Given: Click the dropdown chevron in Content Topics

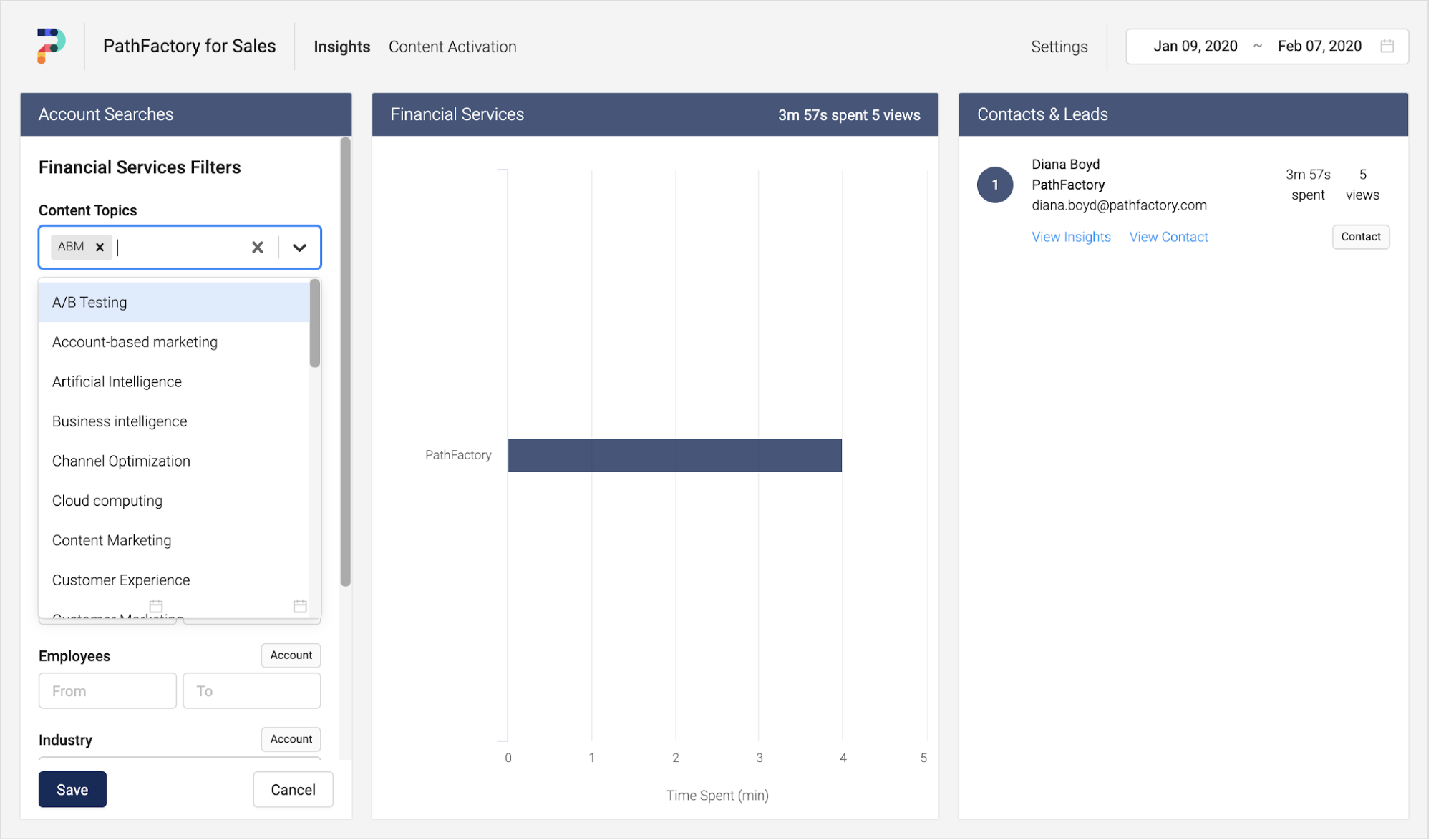Looking at the screenshot, I should point(299,247).
